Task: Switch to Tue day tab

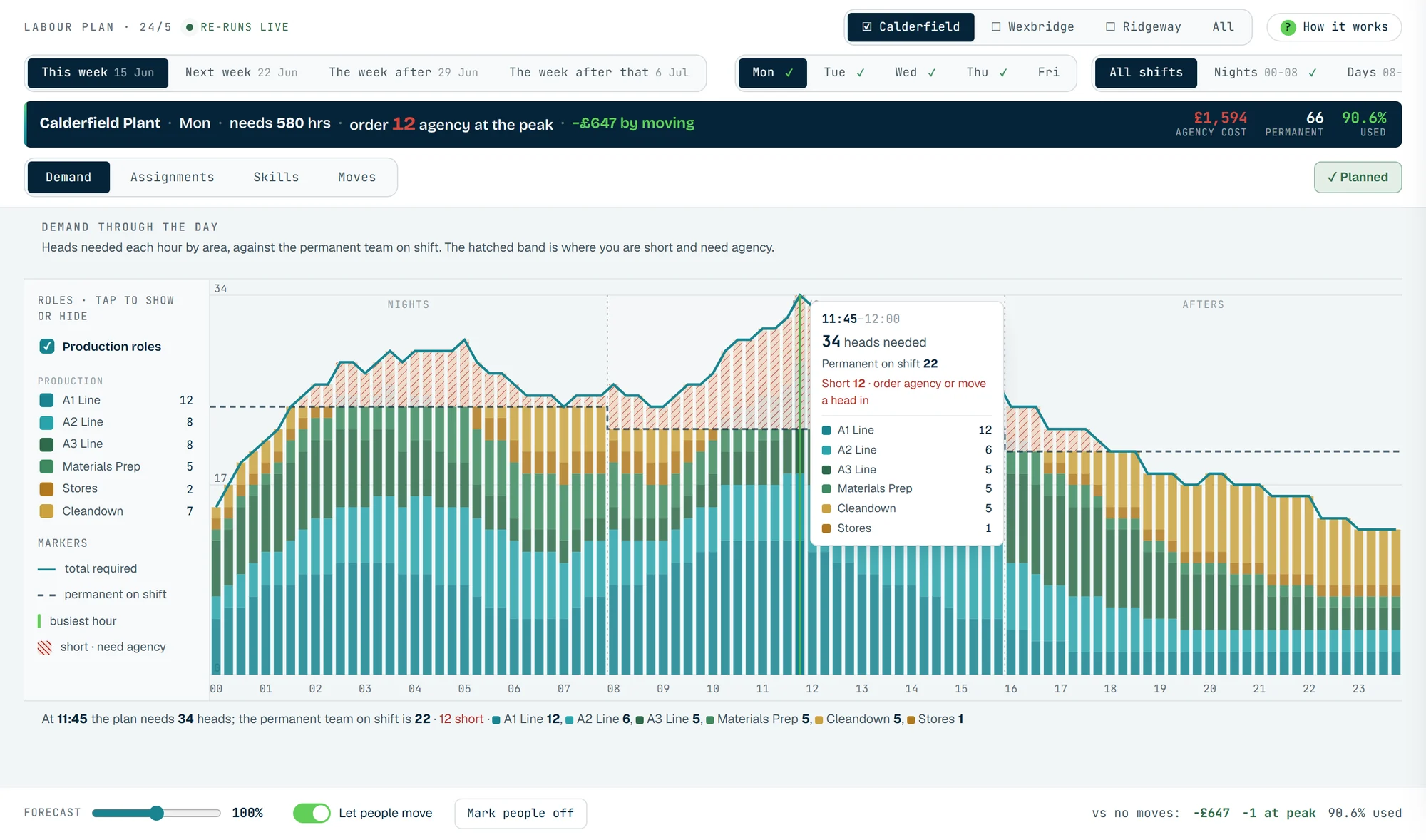Action: [x=844, y=73]
